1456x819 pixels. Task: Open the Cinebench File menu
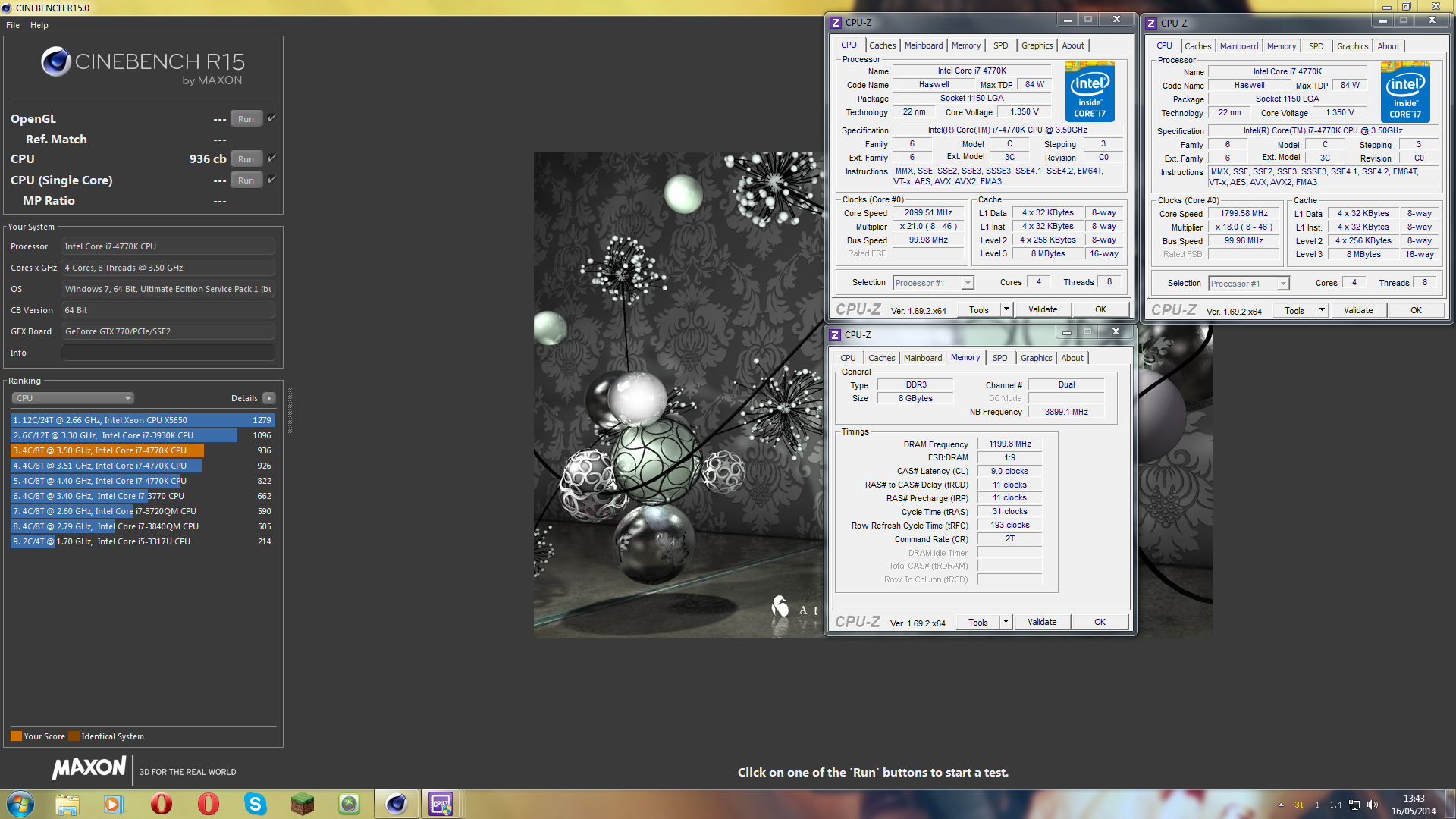(x=13, y=25)
